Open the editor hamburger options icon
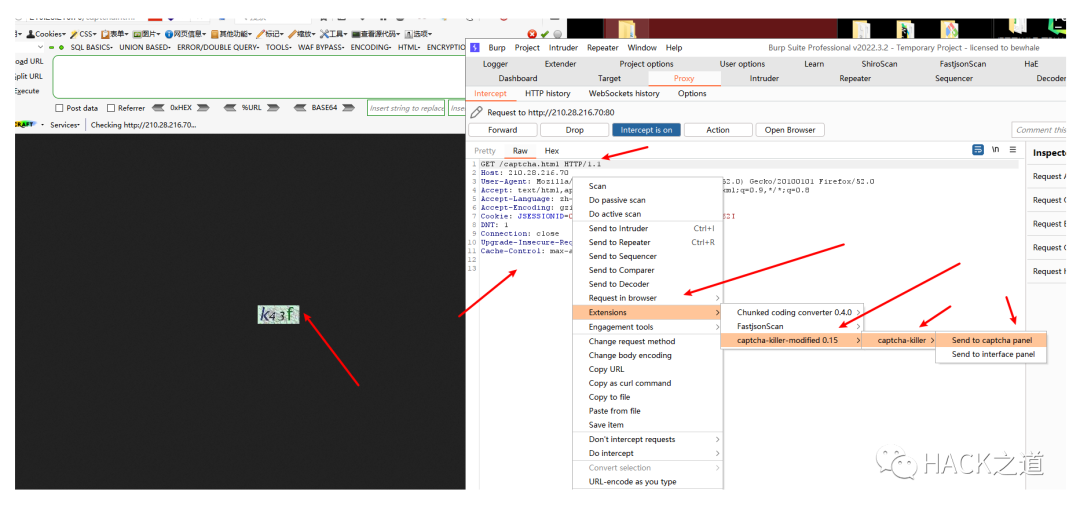This screenshot has width=1080, height=511. point(1012,150)
